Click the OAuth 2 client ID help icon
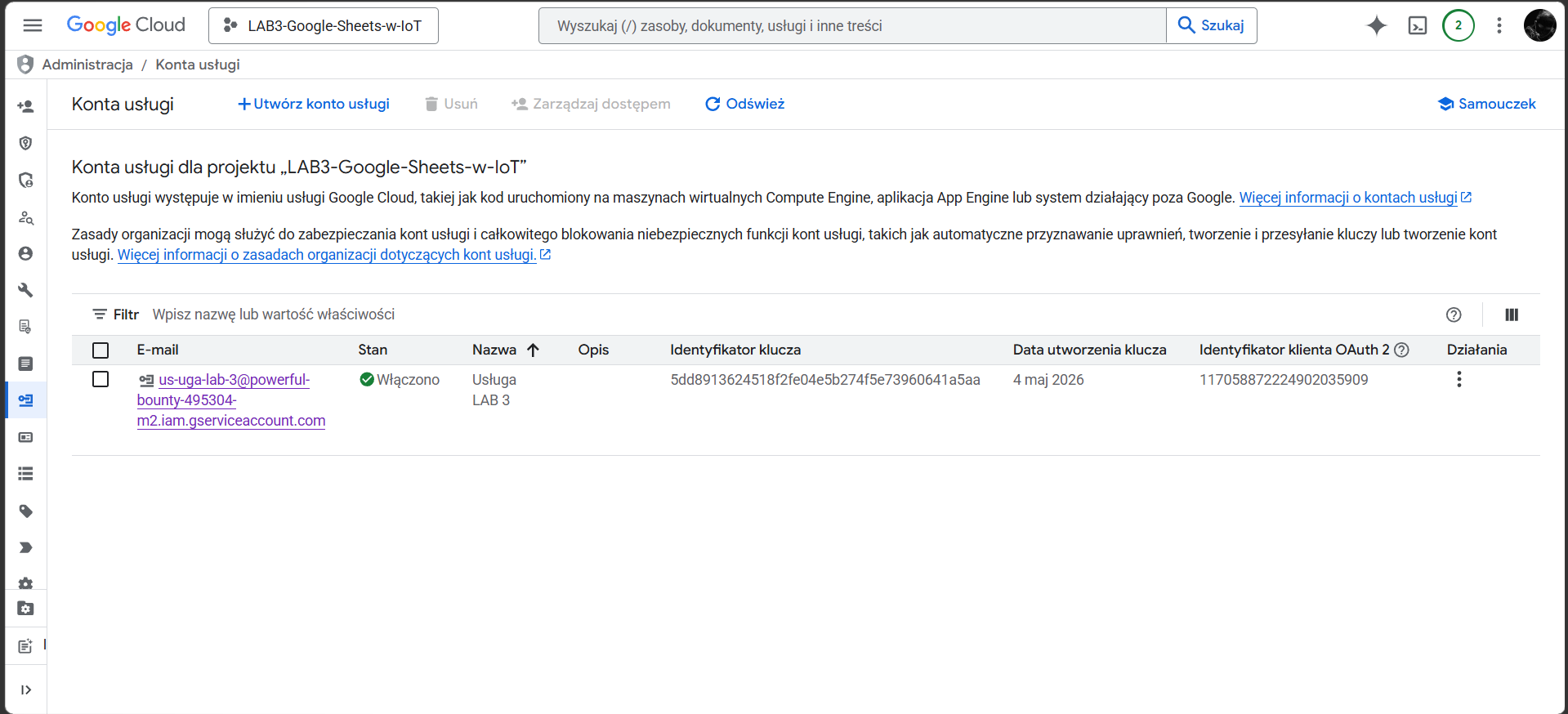Viewport: 1568px width, 714px height. tap(1402, 350)
